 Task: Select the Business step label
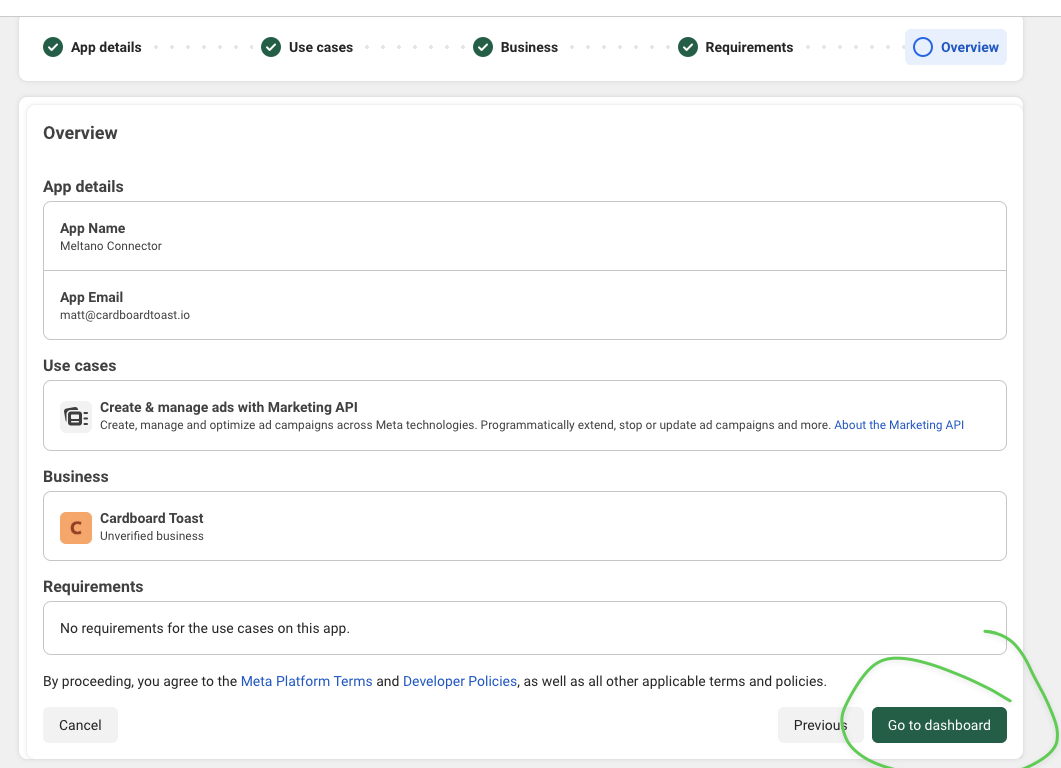(529, 47)
